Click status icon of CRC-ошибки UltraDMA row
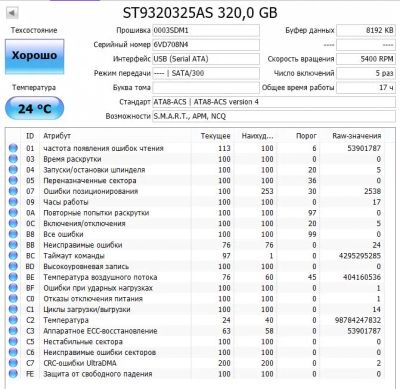This screenshot has height=389, width=400. 13,363
